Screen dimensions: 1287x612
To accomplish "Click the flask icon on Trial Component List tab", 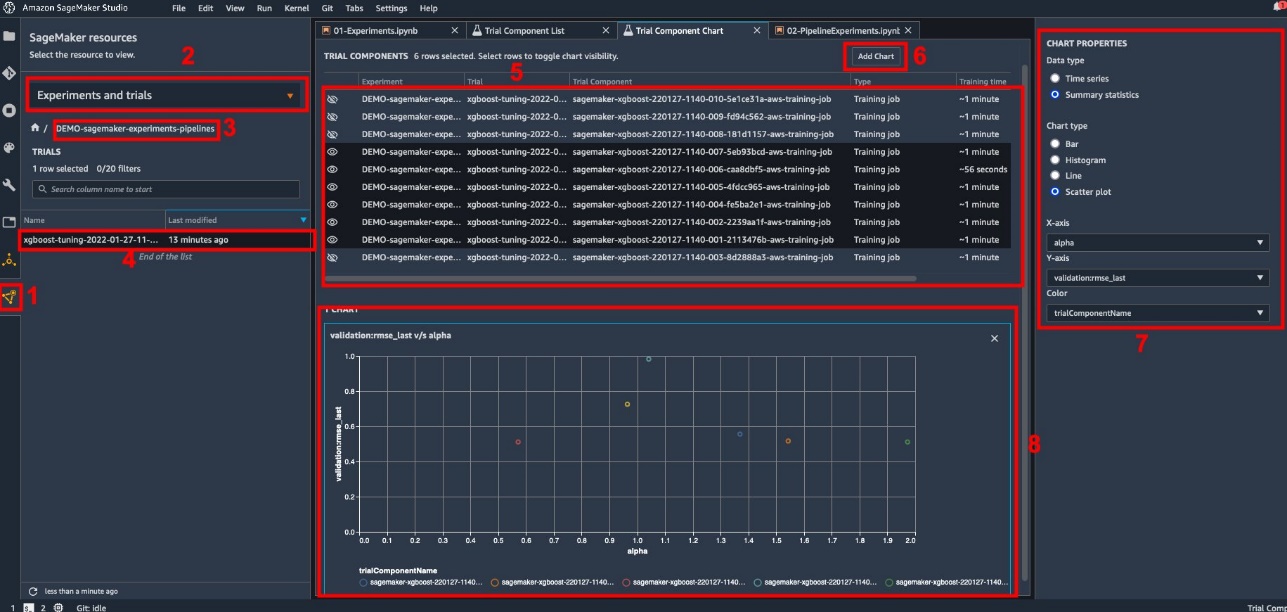I will coord(476,31).
